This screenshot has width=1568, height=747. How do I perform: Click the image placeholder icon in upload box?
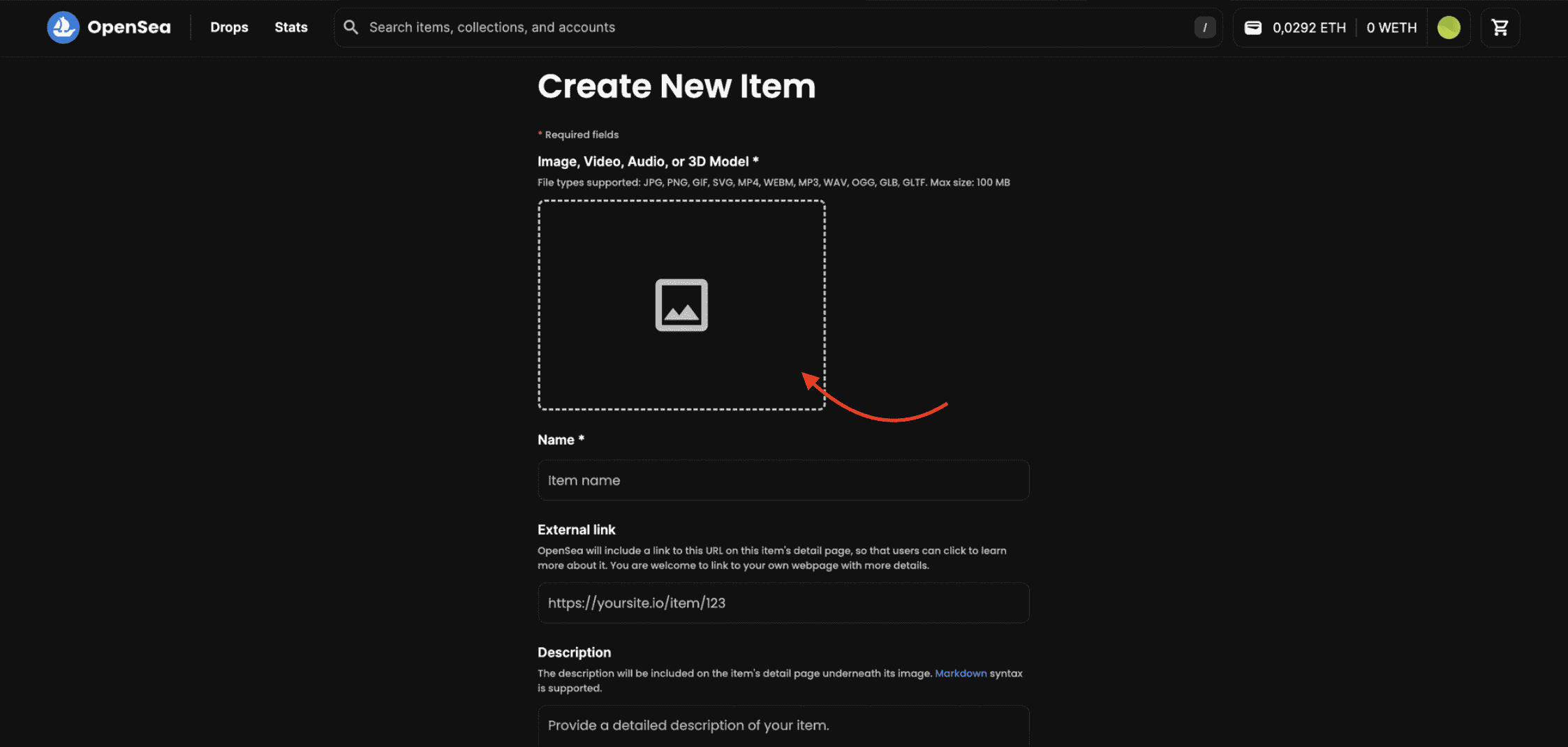click(x=681, y=305)
